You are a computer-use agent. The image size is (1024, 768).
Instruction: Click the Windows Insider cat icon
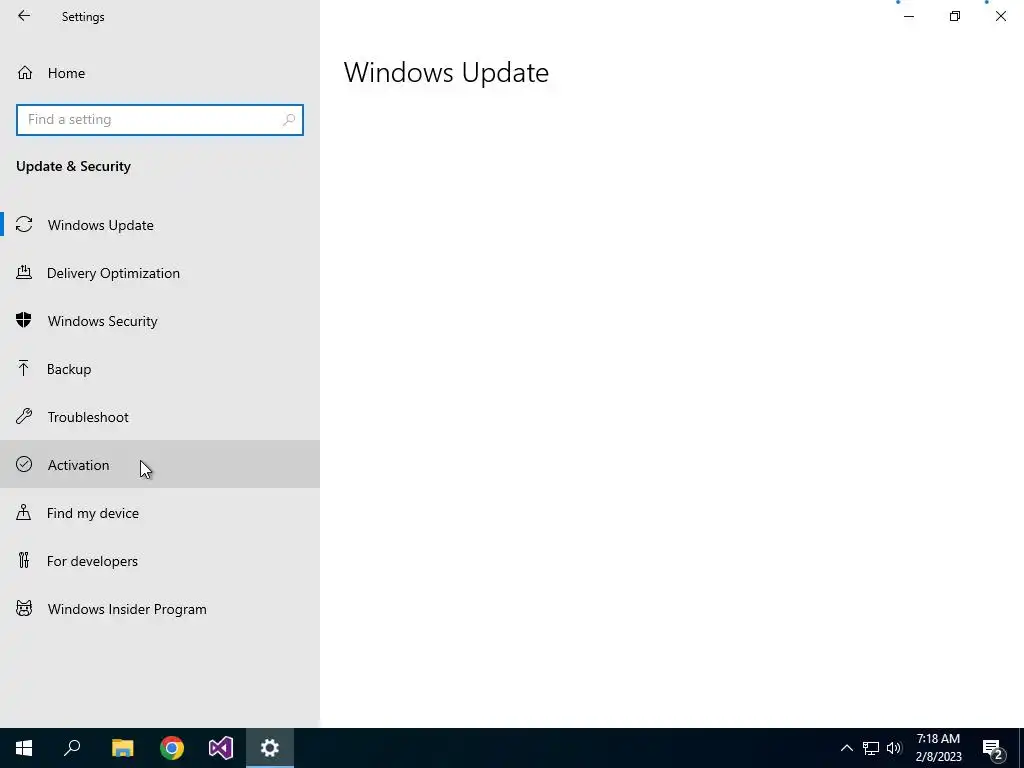24,609
